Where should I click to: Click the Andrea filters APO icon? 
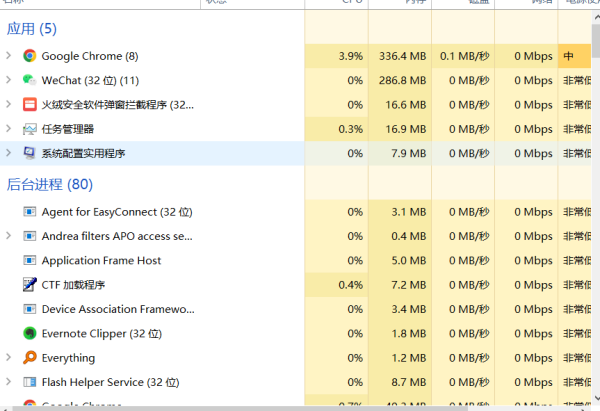(29, 236)
